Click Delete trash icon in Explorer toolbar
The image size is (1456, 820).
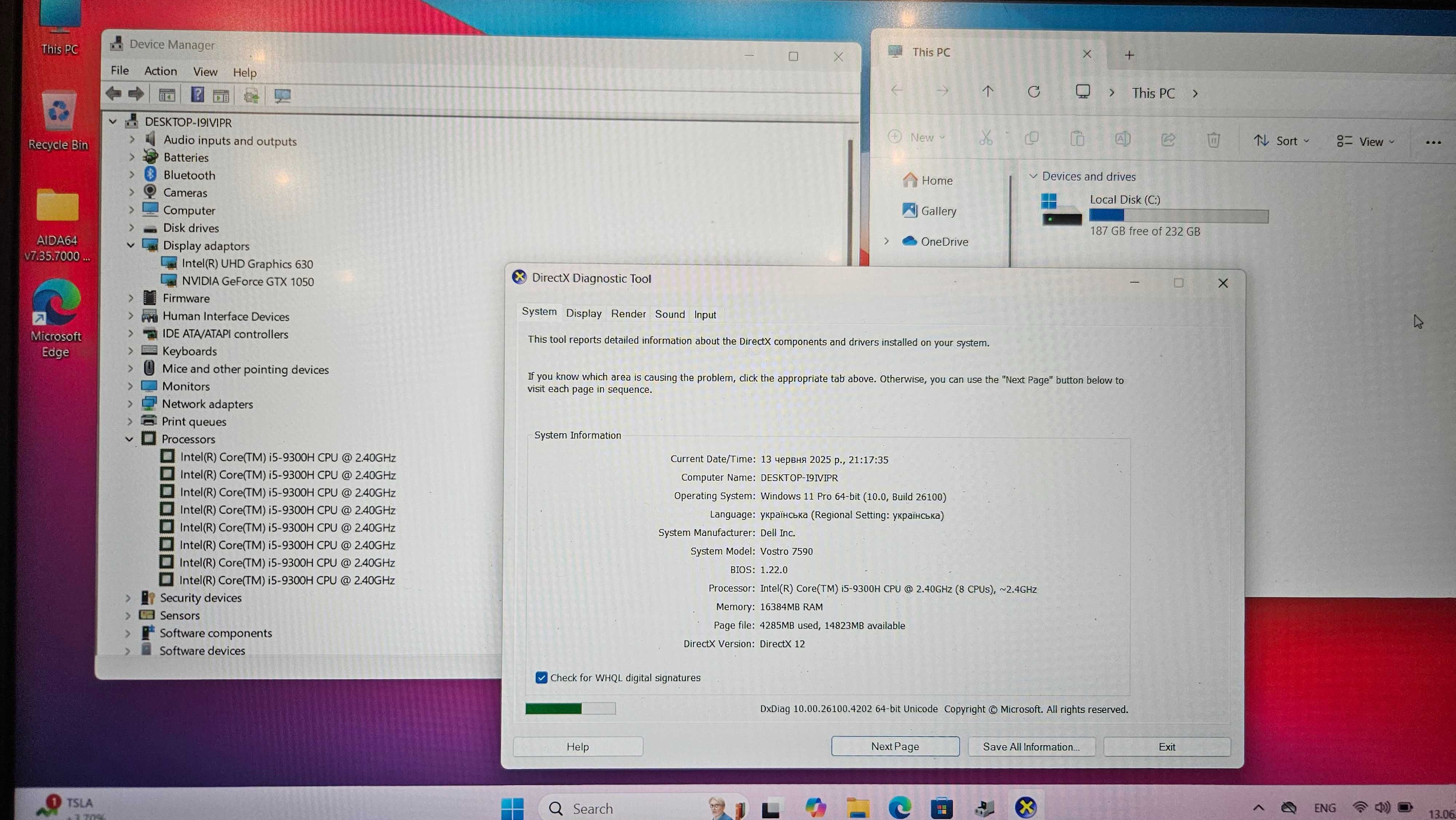tap(1214, 140)
